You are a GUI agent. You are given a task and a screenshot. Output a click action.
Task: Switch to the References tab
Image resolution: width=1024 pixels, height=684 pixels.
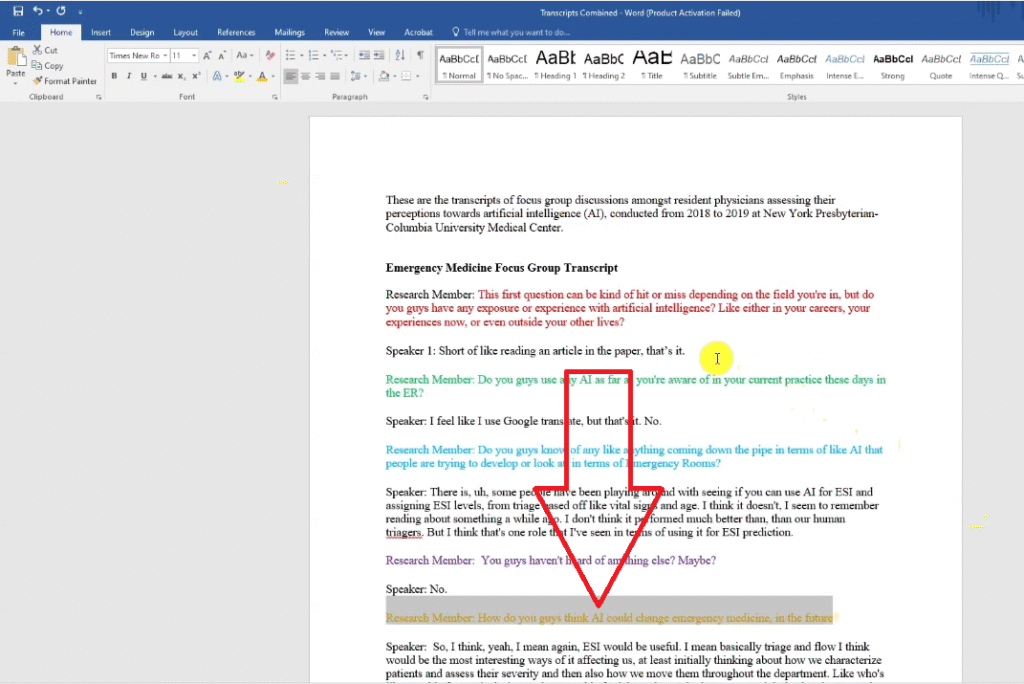[236, 32]
